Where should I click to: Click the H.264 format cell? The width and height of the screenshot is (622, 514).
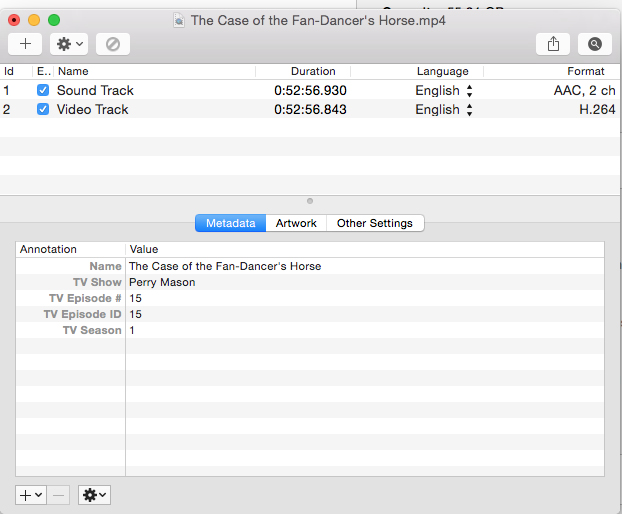coord(597,109)
